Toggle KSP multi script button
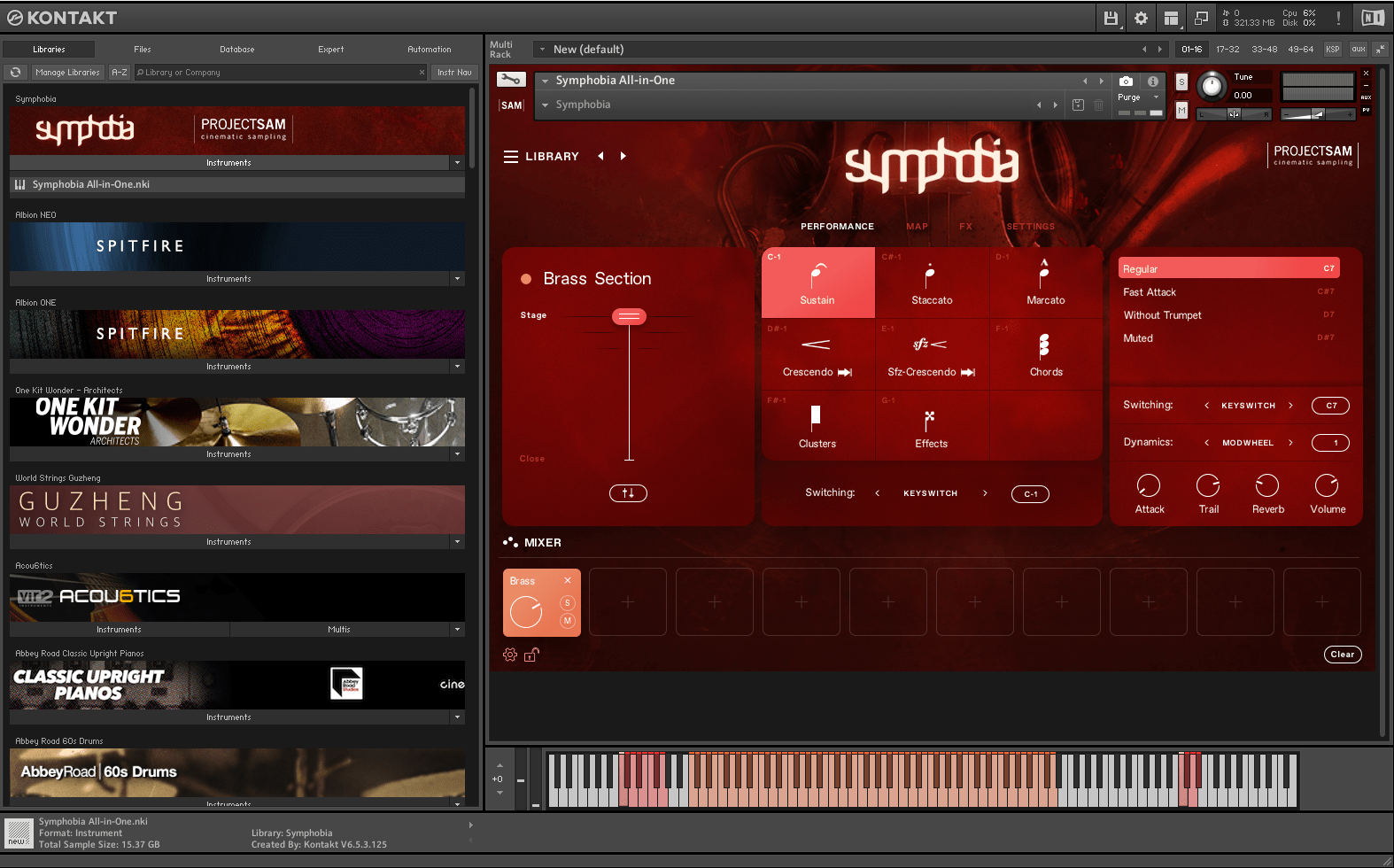This screenshot has width=1394, height=868. coord(1333,50)
